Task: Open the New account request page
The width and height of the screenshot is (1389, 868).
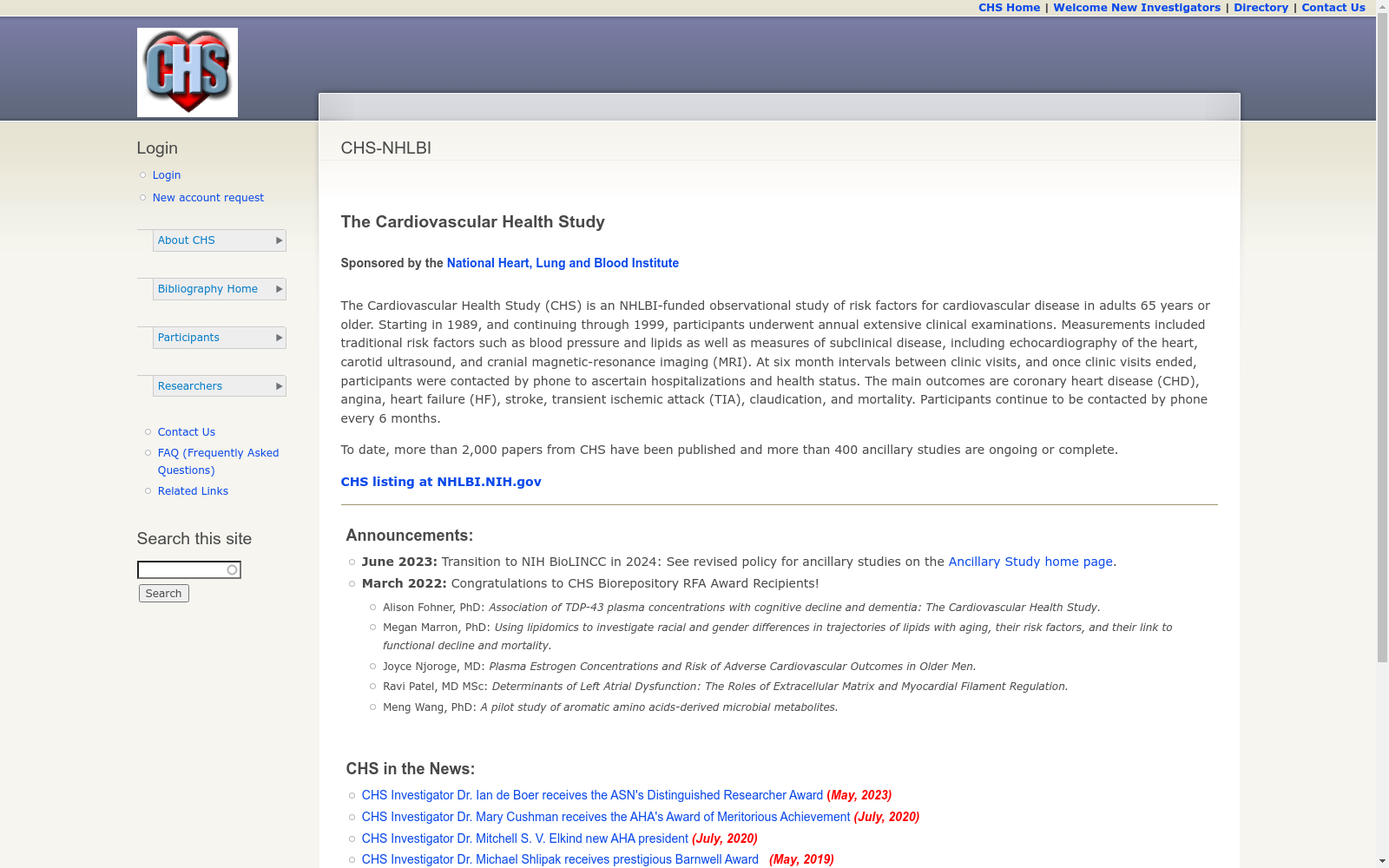Action: pyautogui.click(x=208, y=197)
